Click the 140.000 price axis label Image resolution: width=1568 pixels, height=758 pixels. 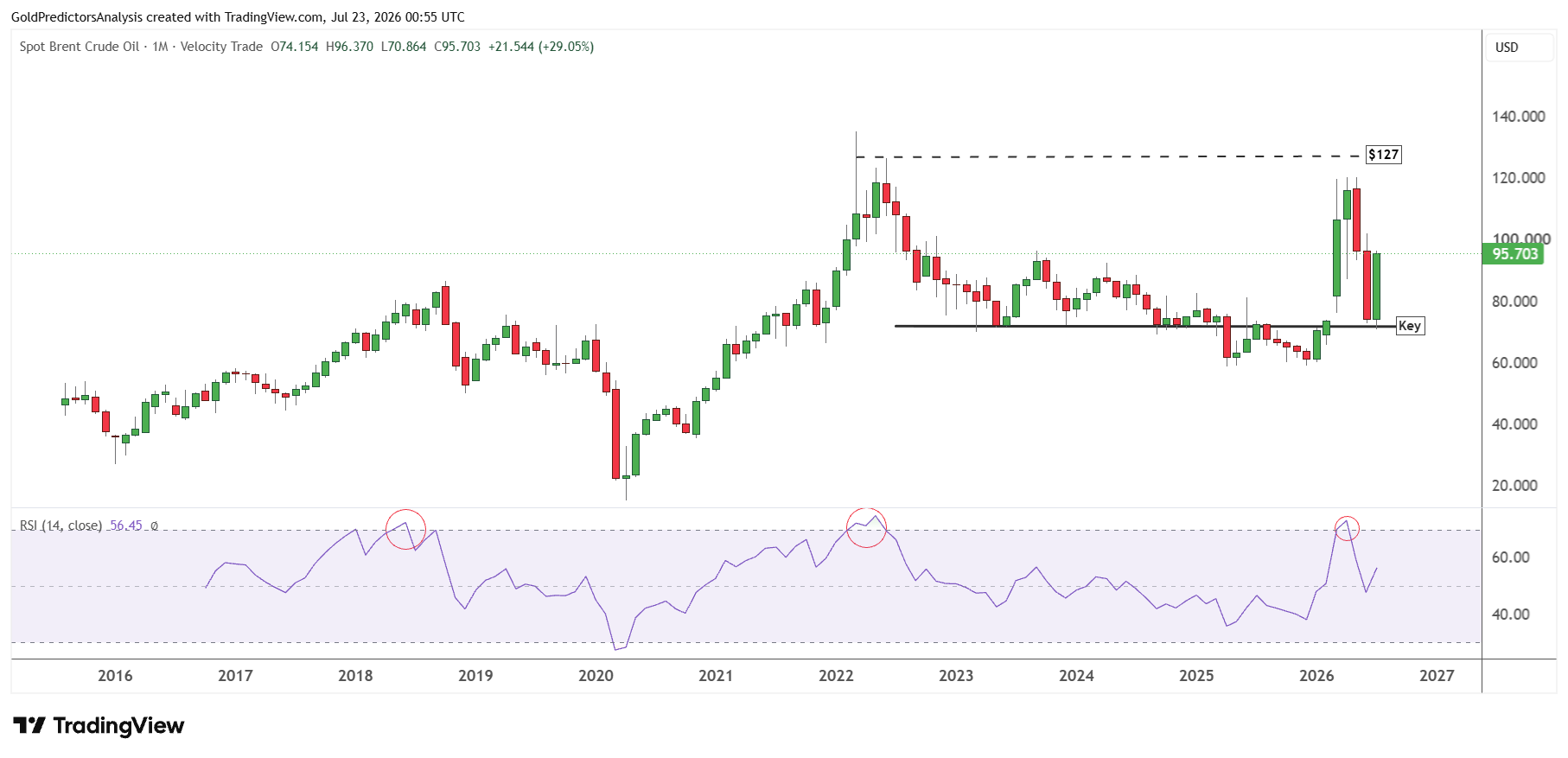tap(1519, 117)
